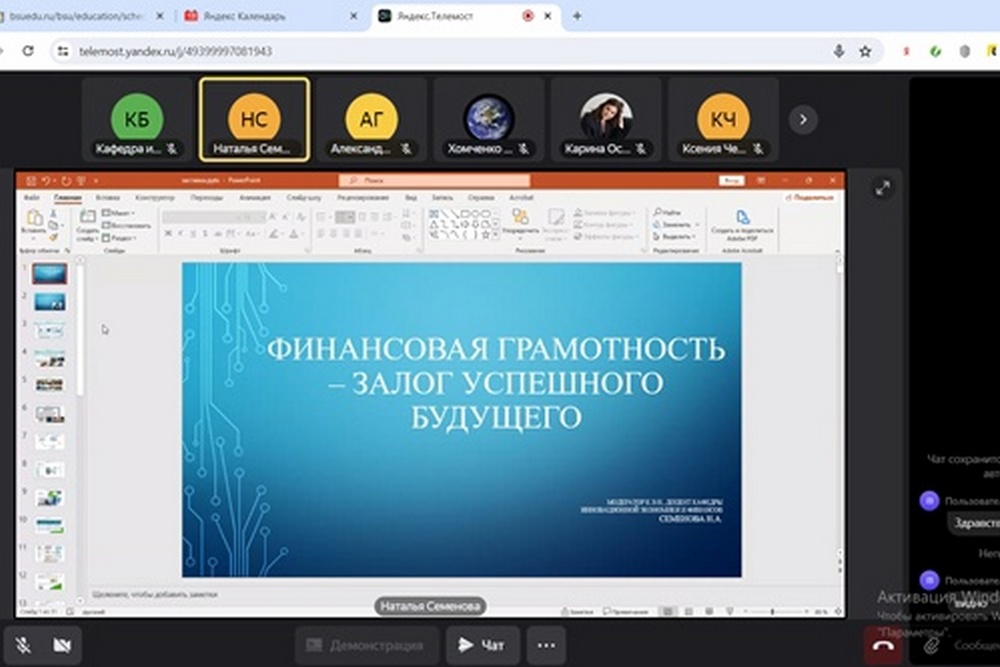Image resolution: width=1000 pixels, height=667 pixels.
Task: Open site information icon left of URL
Action: point(62,51)
